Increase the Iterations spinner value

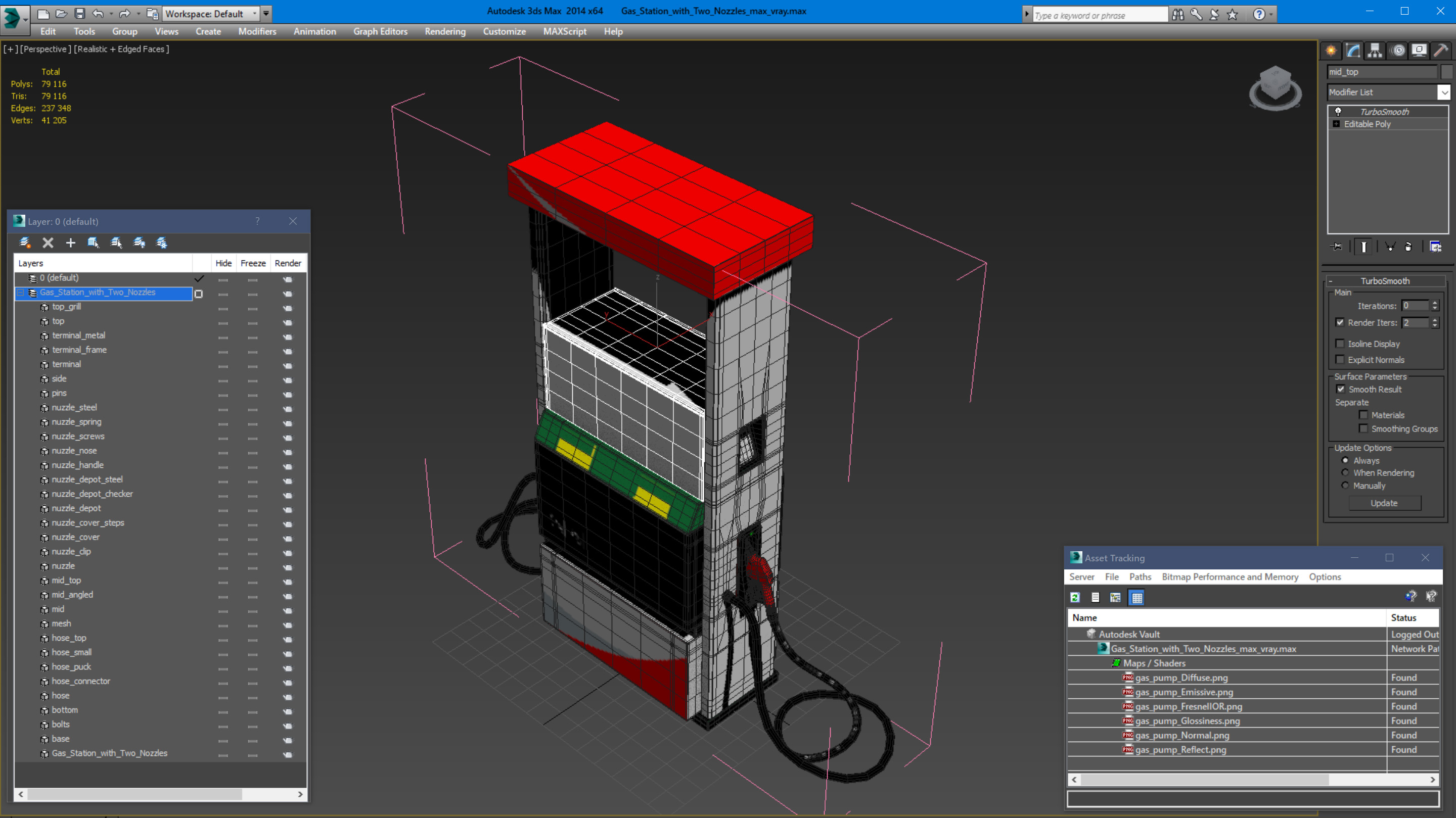(x=1435, y=303)
